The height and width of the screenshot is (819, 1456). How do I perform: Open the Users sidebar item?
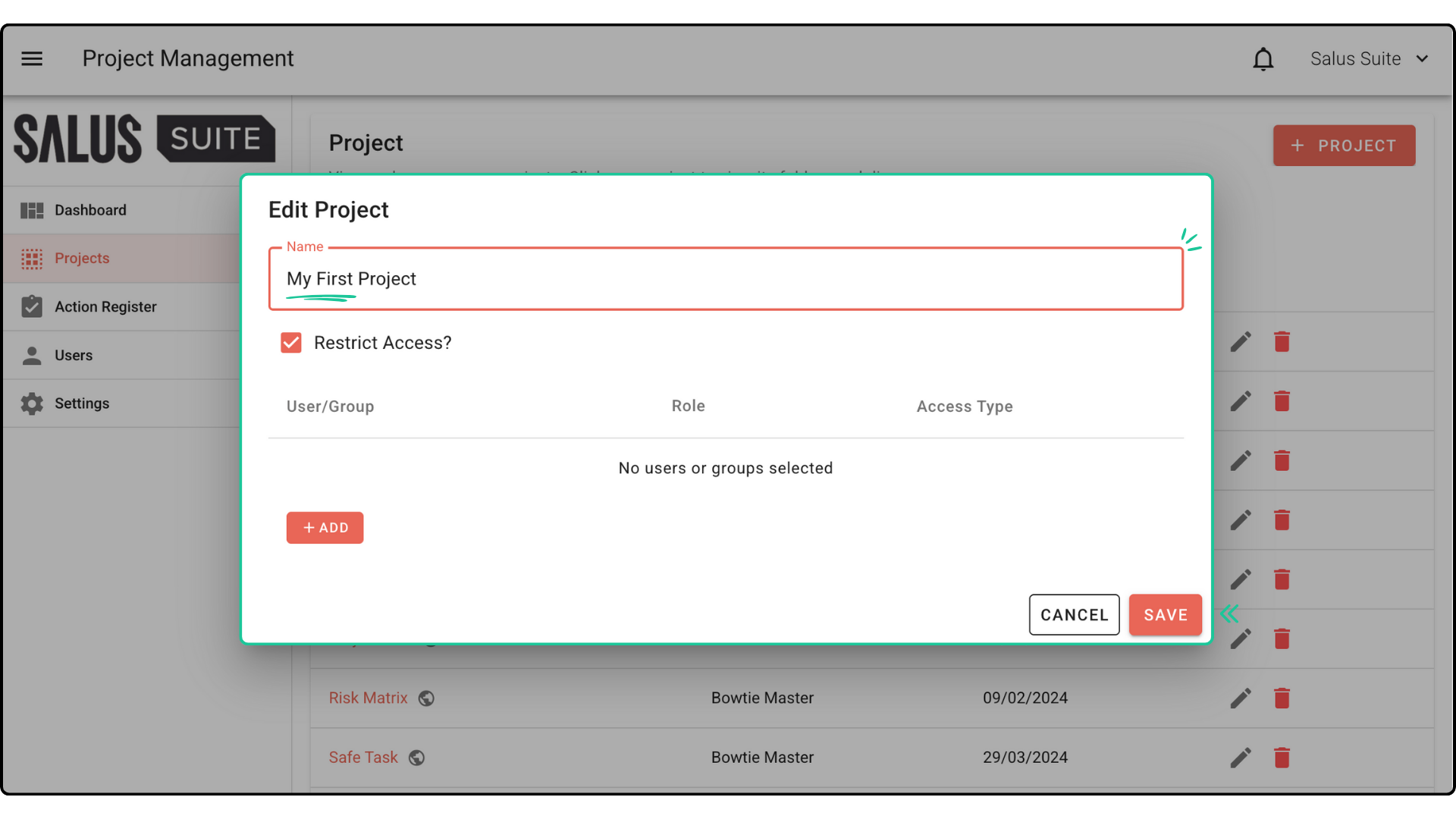(x=74, y=356)
